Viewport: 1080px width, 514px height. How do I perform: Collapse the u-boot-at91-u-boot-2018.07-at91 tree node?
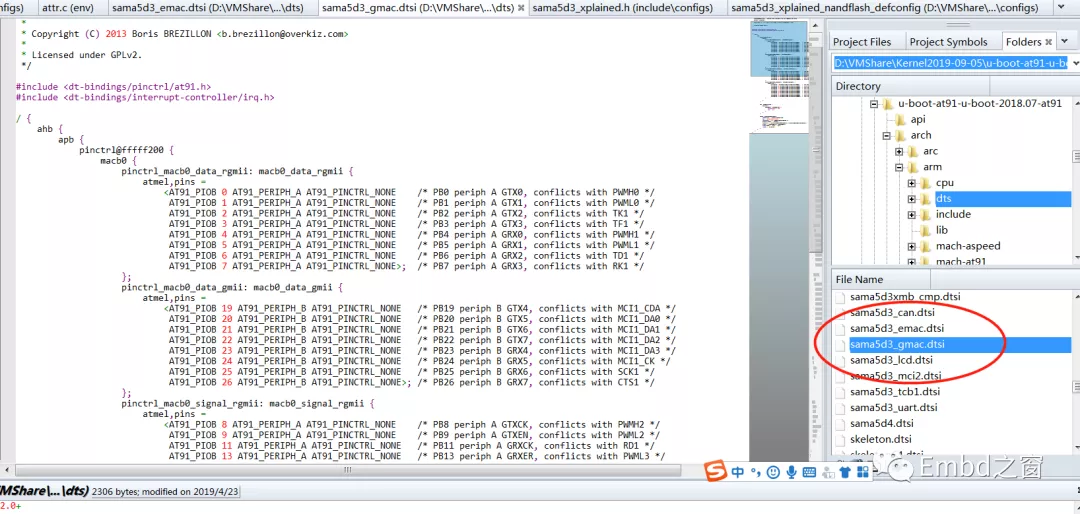click(875, 104)
